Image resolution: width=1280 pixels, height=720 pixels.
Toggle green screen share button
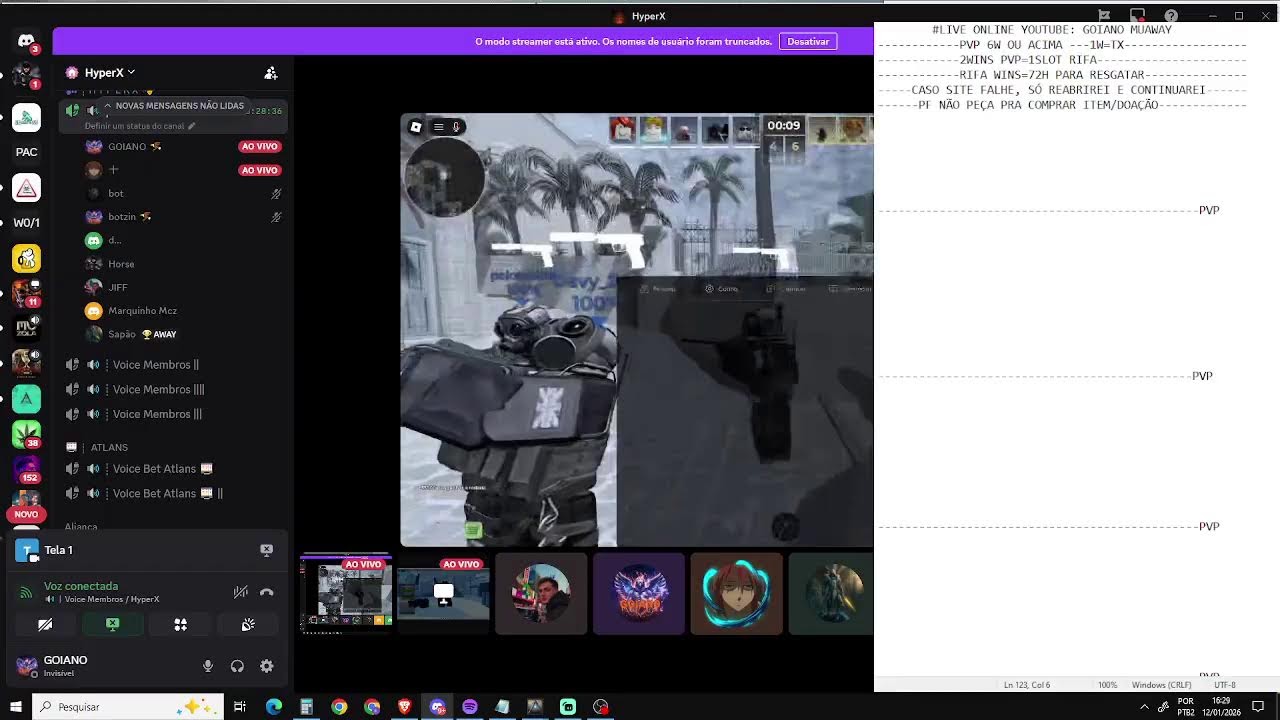coord(113,624)
